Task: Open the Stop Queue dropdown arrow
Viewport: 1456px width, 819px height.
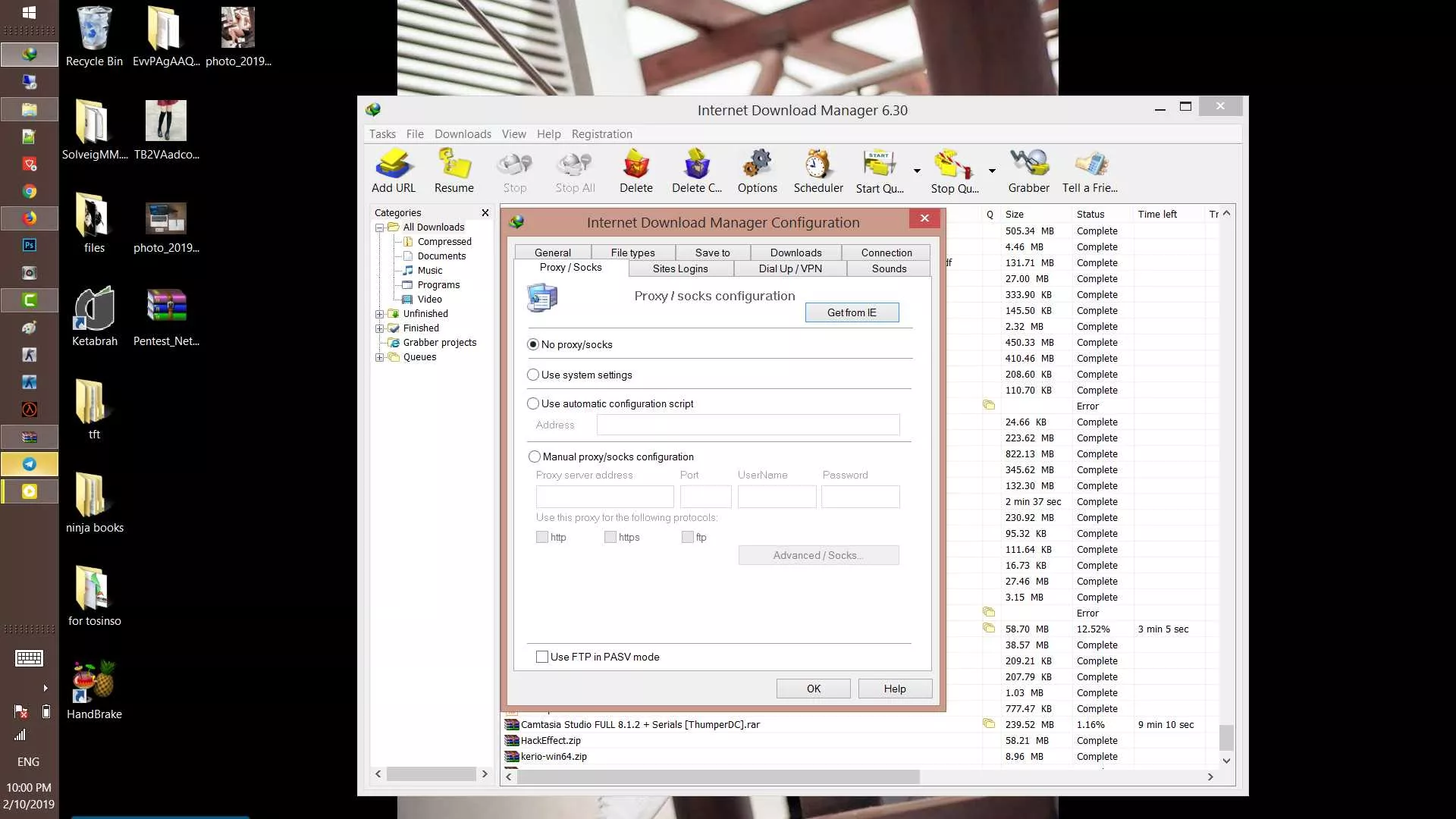Action: 992,171
